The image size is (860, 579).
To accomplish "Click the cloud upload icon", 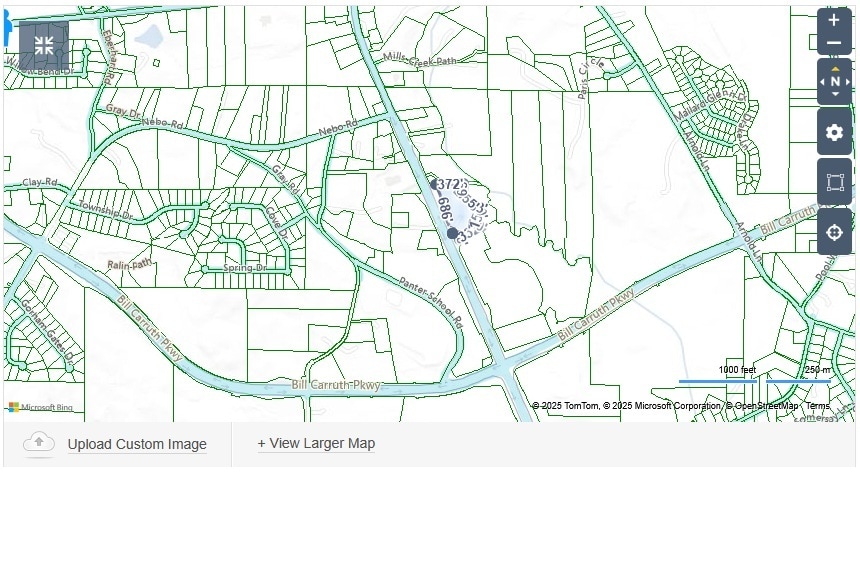I will [x=39, y=443].
